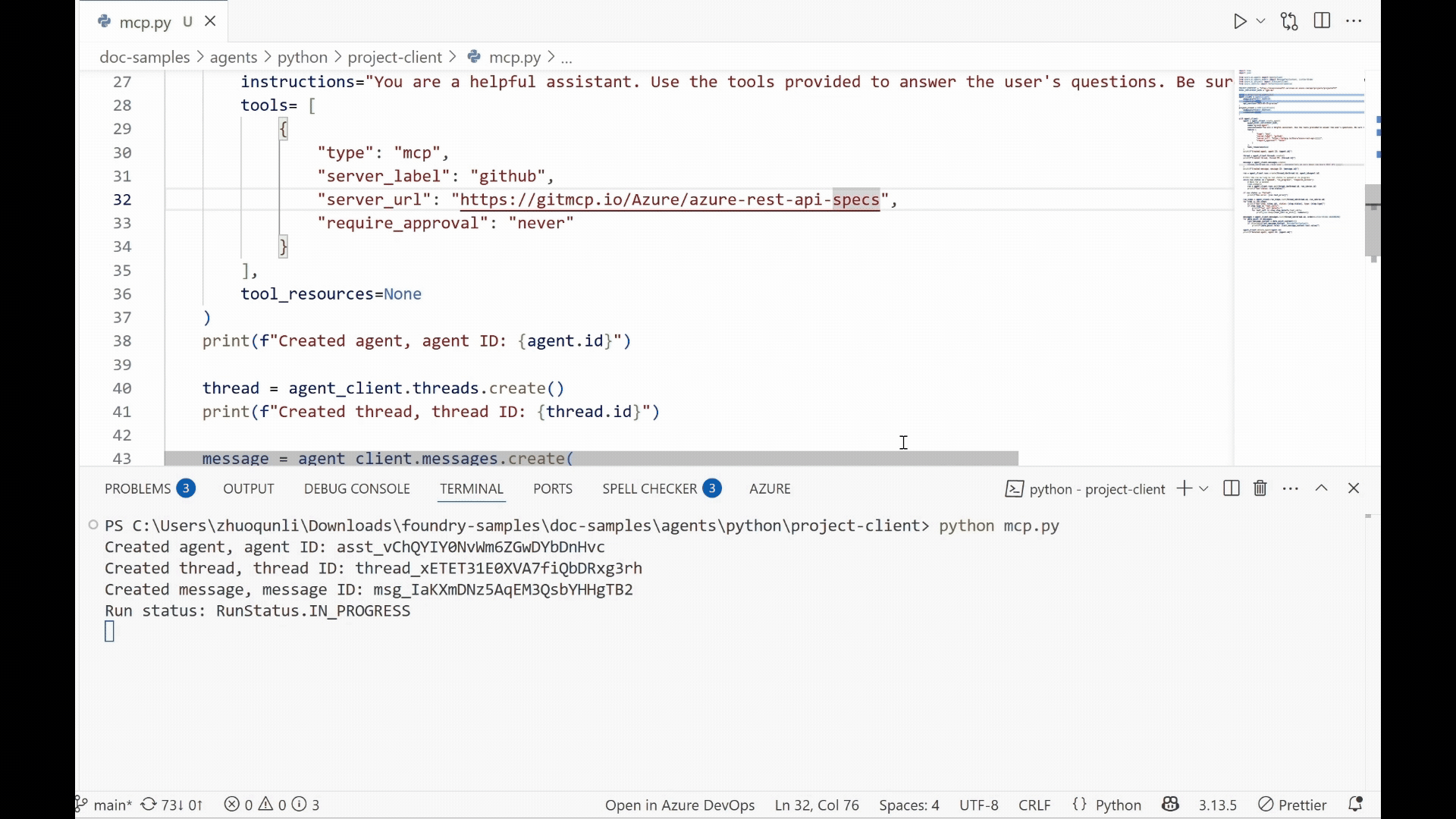Toggle the Copilot status icon
The width and height of the screenshot is (1456, 819).
1170,805
